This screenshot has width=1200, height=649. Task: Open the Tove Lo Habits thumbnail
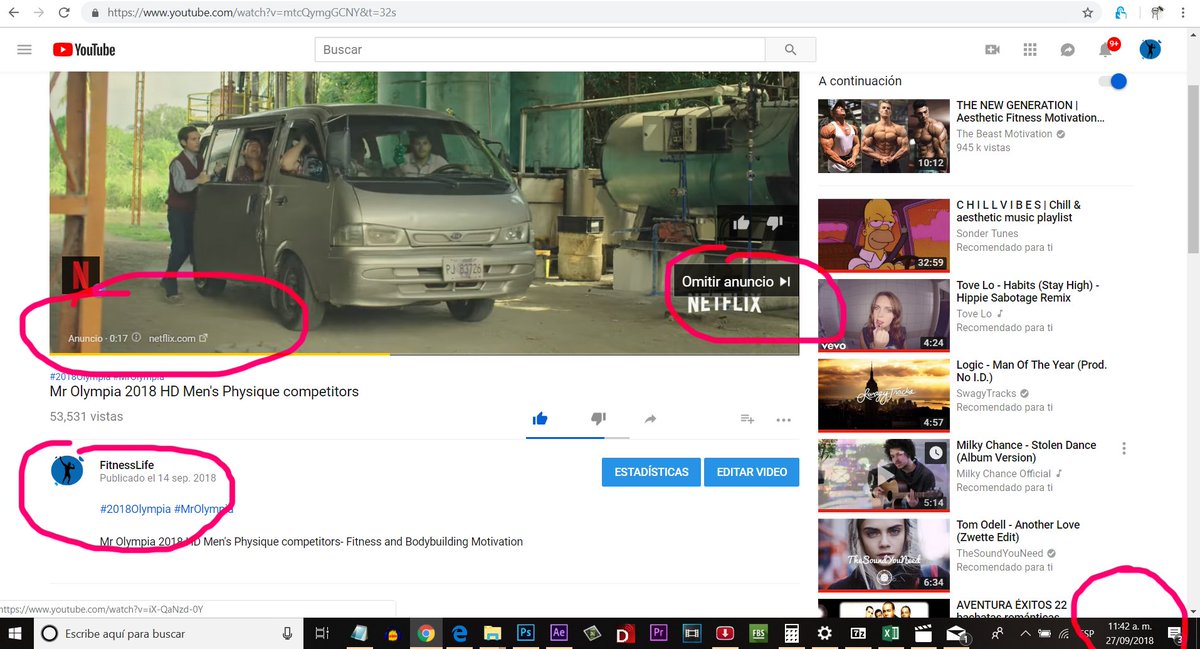(x=884, y=315)
